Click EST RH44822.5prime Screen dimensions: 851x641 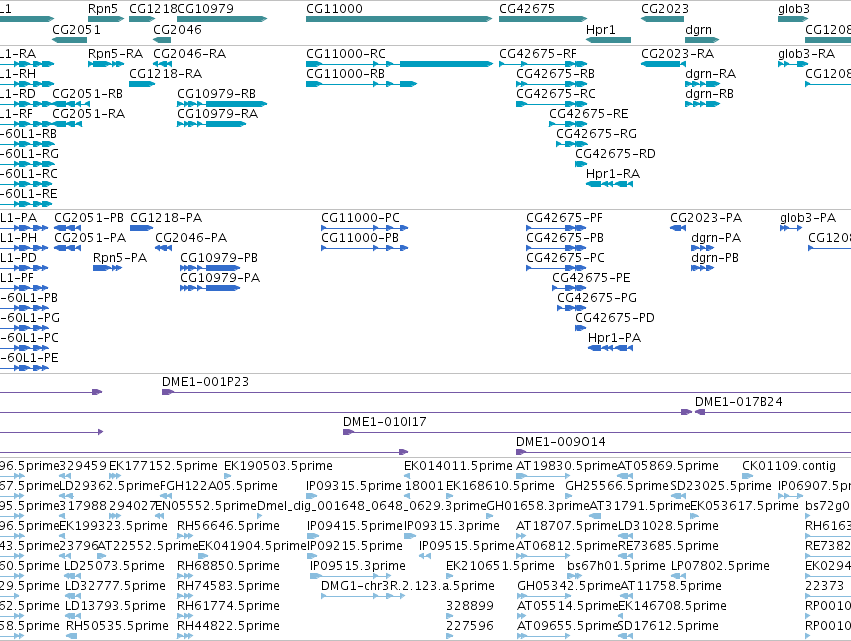tap(228, 626)
